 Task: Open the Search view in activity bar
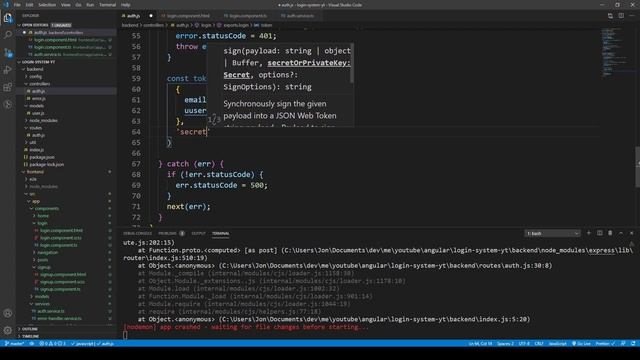pyautogui.click(x=8, y=35)
